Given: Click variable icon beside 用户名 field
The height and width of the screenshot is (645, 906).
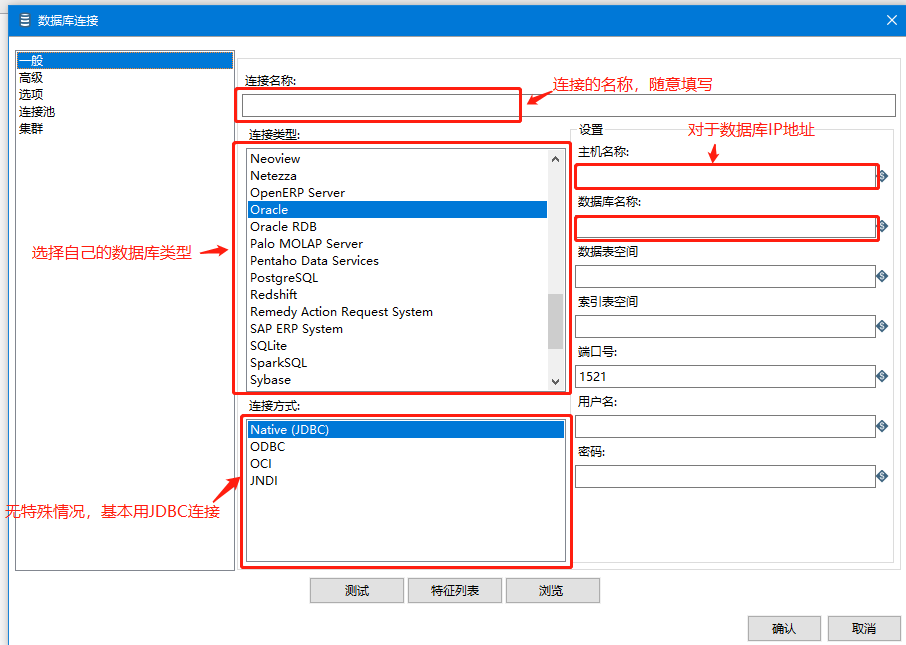Looking at the screenshot, I should point(882,426).
